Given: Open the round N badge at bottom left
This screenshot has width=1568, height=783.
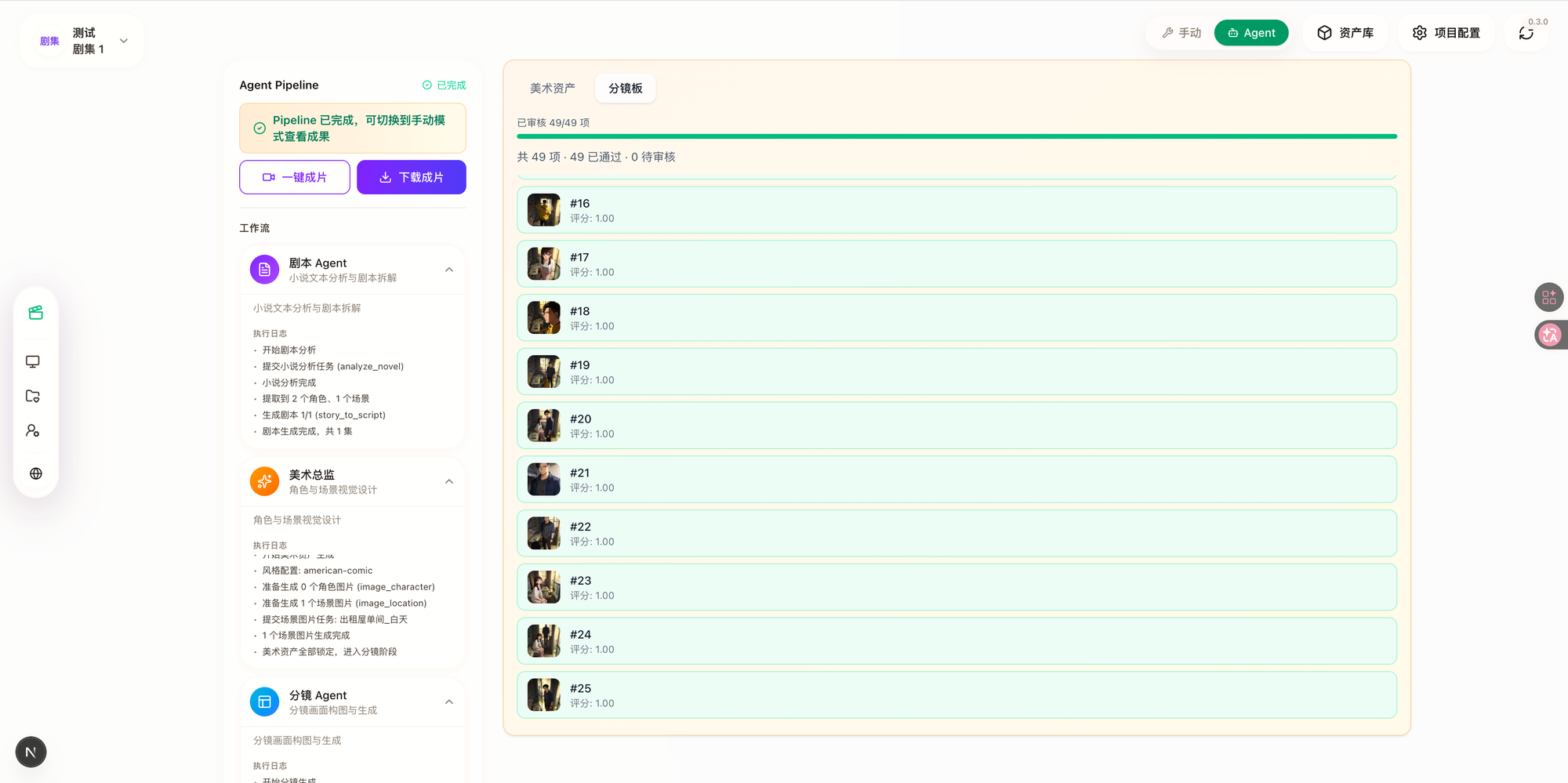Looking at the screenshot, I should (x=31, y=752).
